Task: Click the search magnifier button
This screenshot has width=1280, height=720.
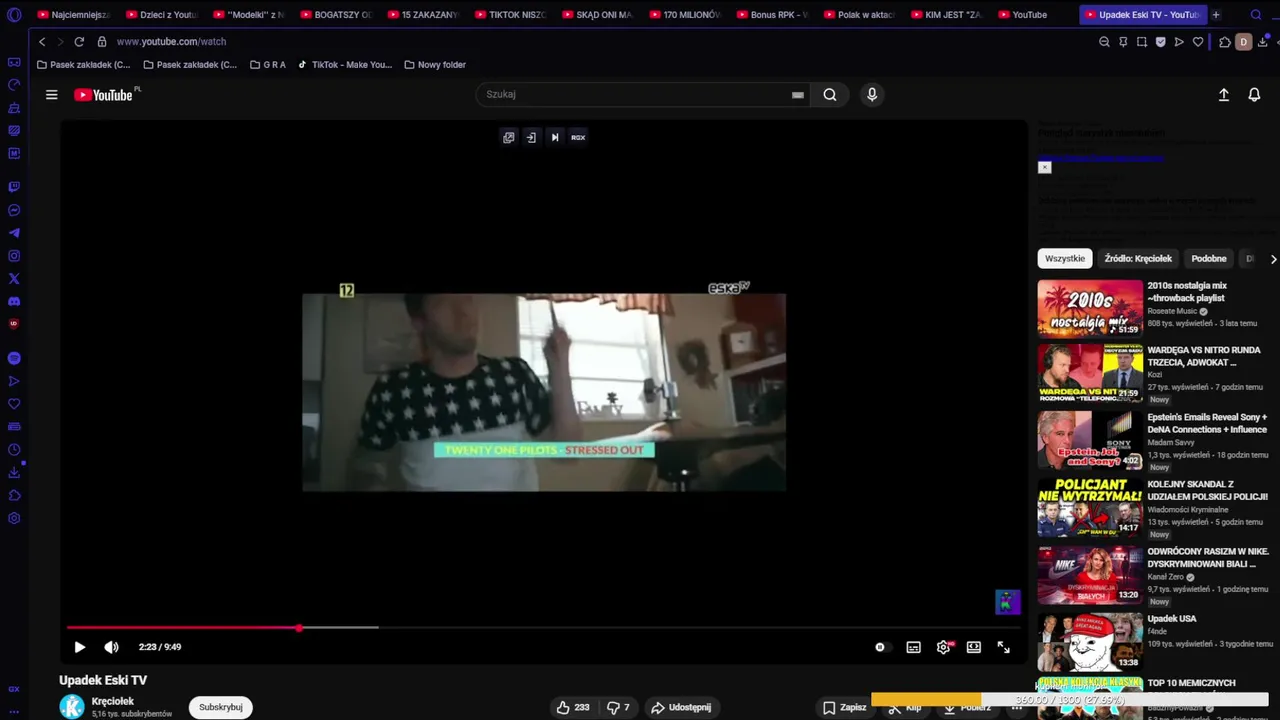Action: click(x=830, y=94)
